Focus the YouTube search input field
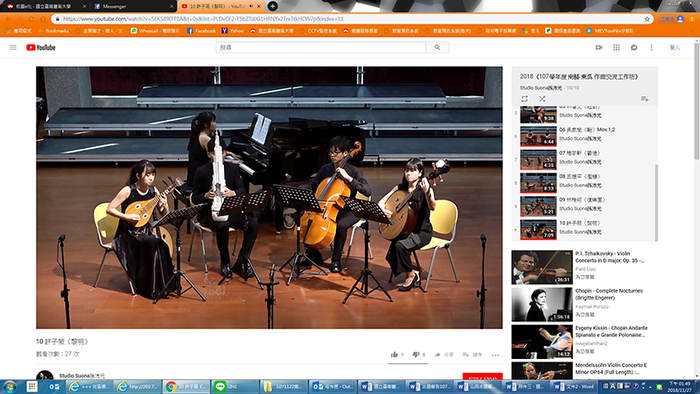 point(321,47)
